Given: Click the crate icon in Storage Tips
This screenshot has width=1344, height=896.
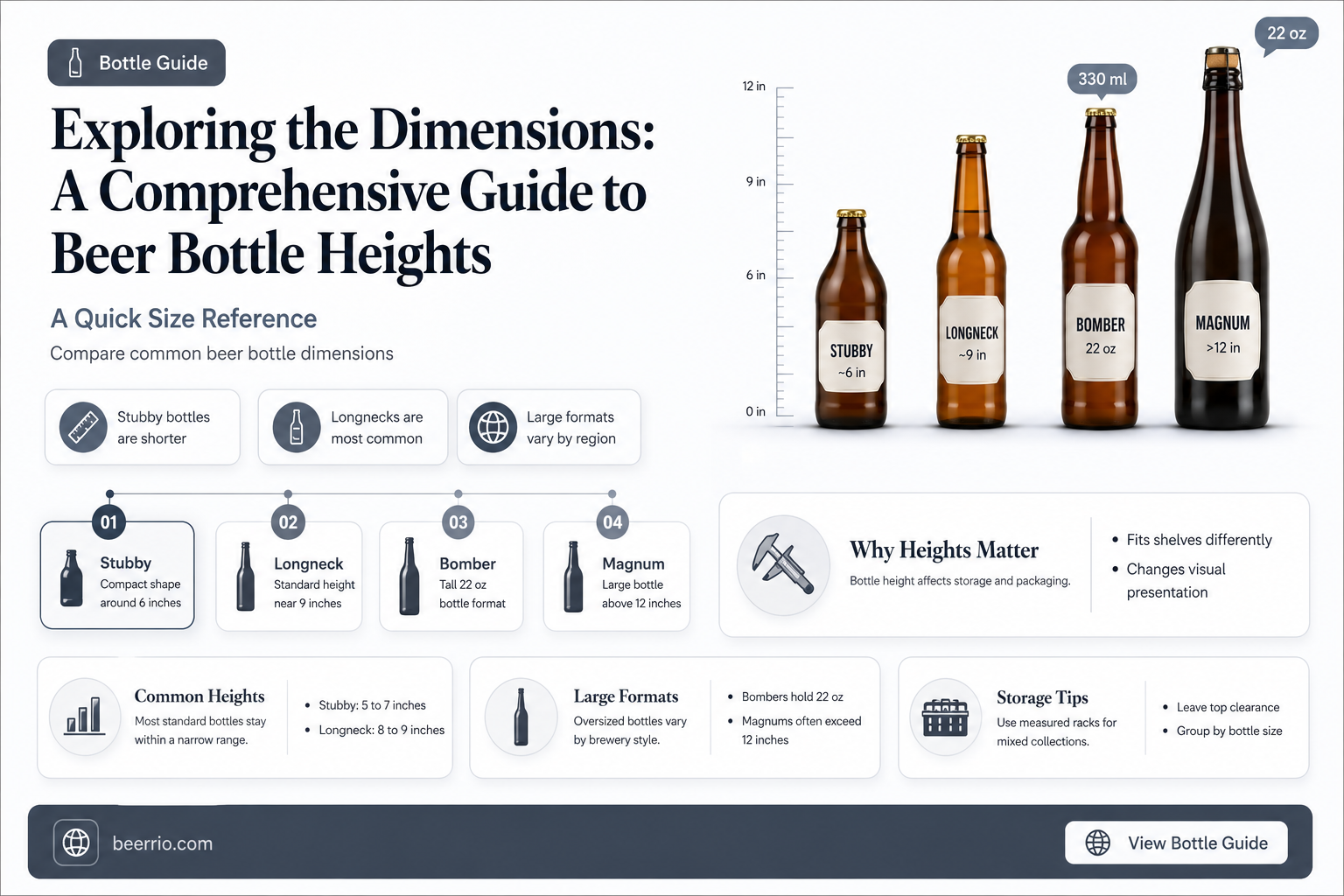Looking at the screenshot, I should pos(945,717).
